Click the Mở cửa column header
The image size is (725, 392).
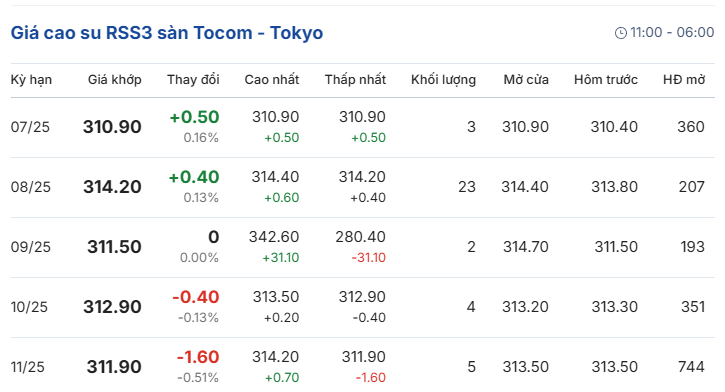[x=526, y=80]
